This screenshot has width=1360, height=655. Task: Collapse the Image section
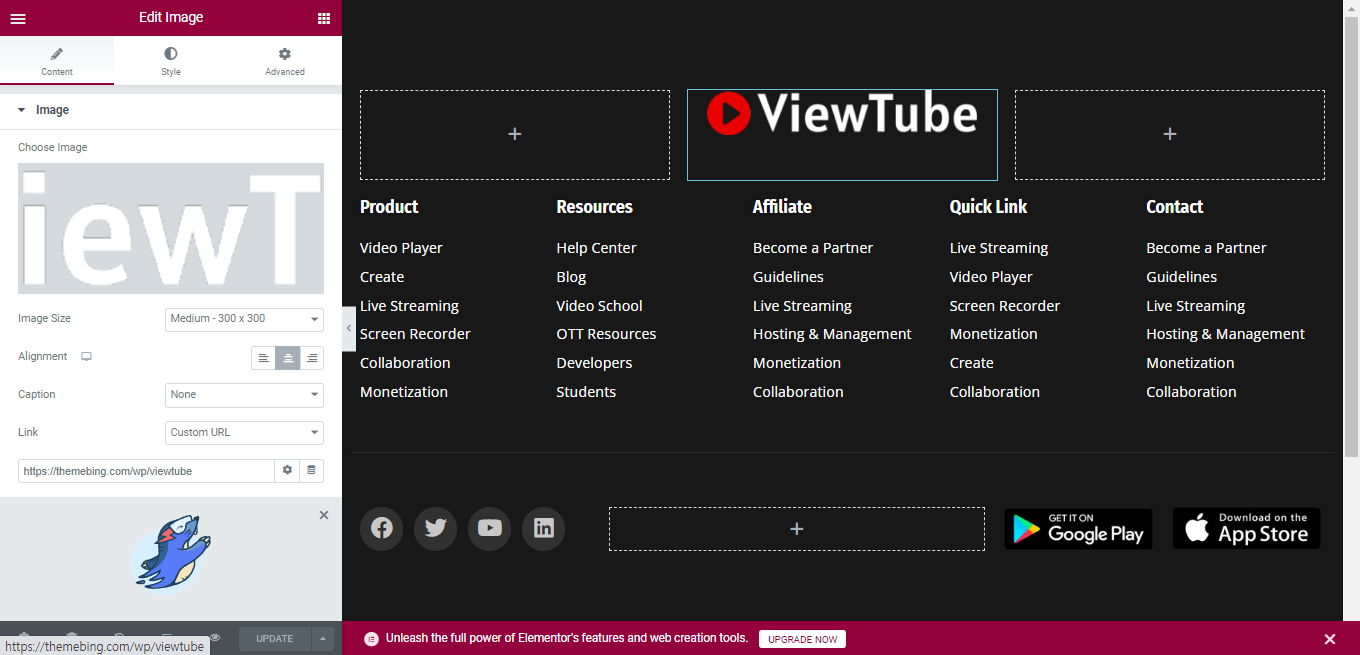point(171,110)
